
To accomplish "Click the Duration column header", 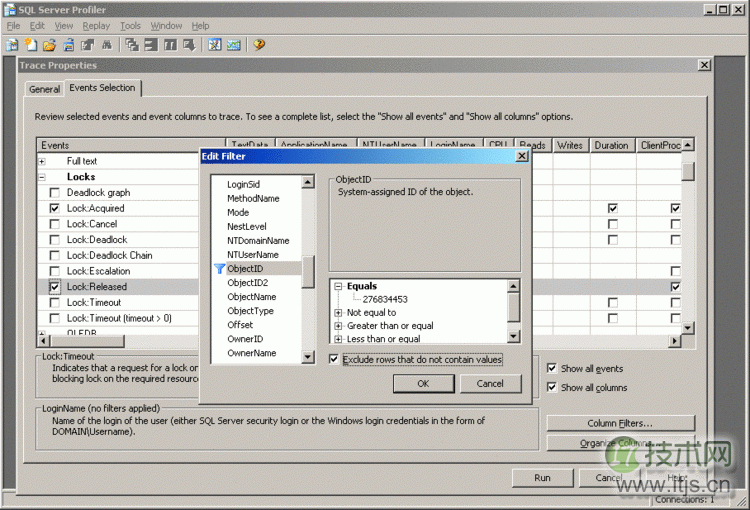I will pyautogui.click(x=612, y=145).
